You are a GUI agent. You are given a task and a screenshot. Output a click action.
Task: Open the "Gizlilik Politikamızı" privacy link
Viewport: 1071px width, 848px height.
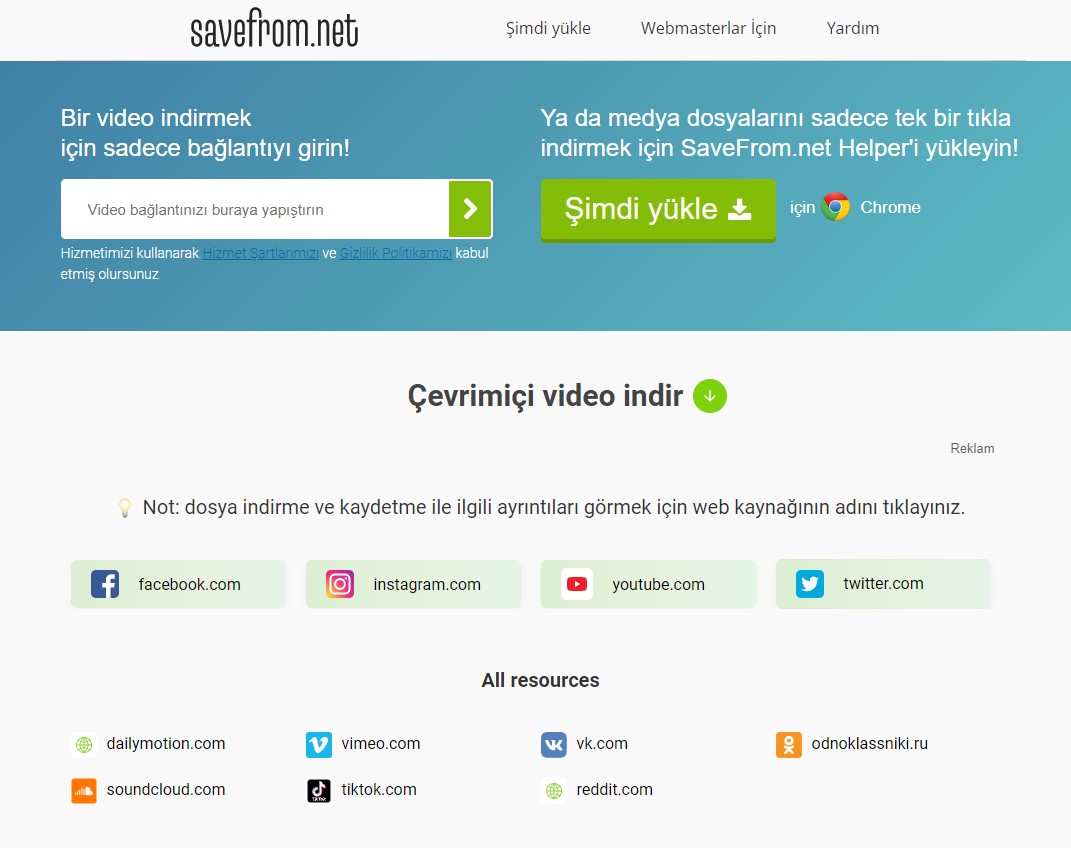point(396,253)
